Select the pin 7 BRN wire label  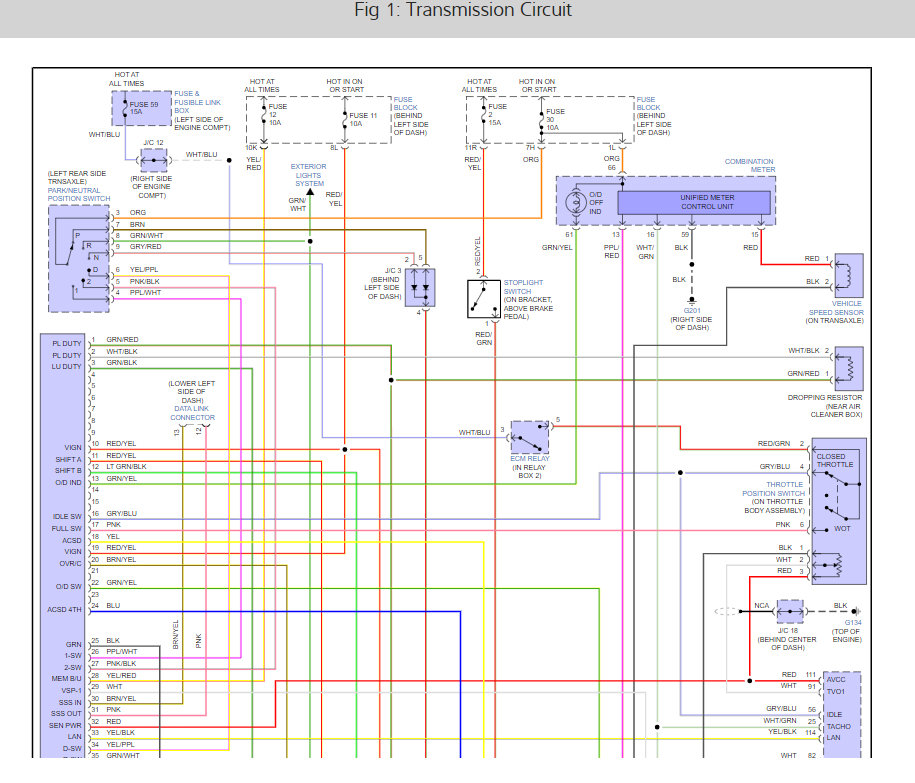(137, 225)
